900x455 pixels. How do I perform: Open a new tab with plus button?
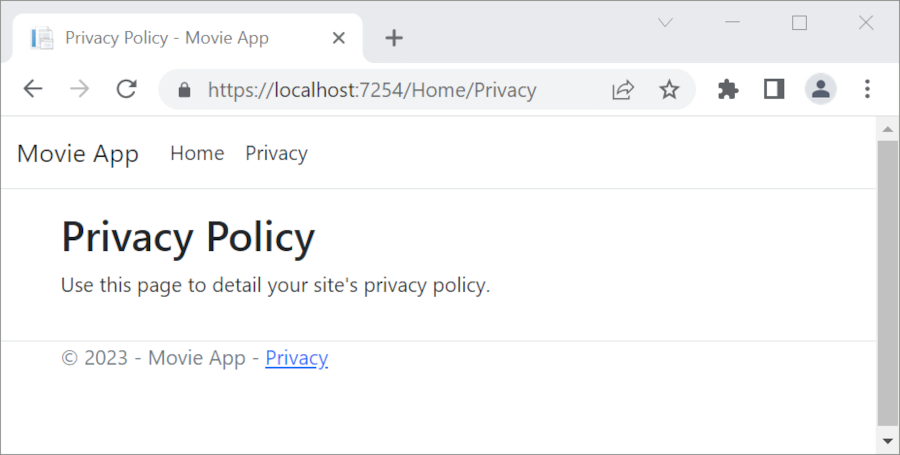pyautogui.click(x=394, y=38)
